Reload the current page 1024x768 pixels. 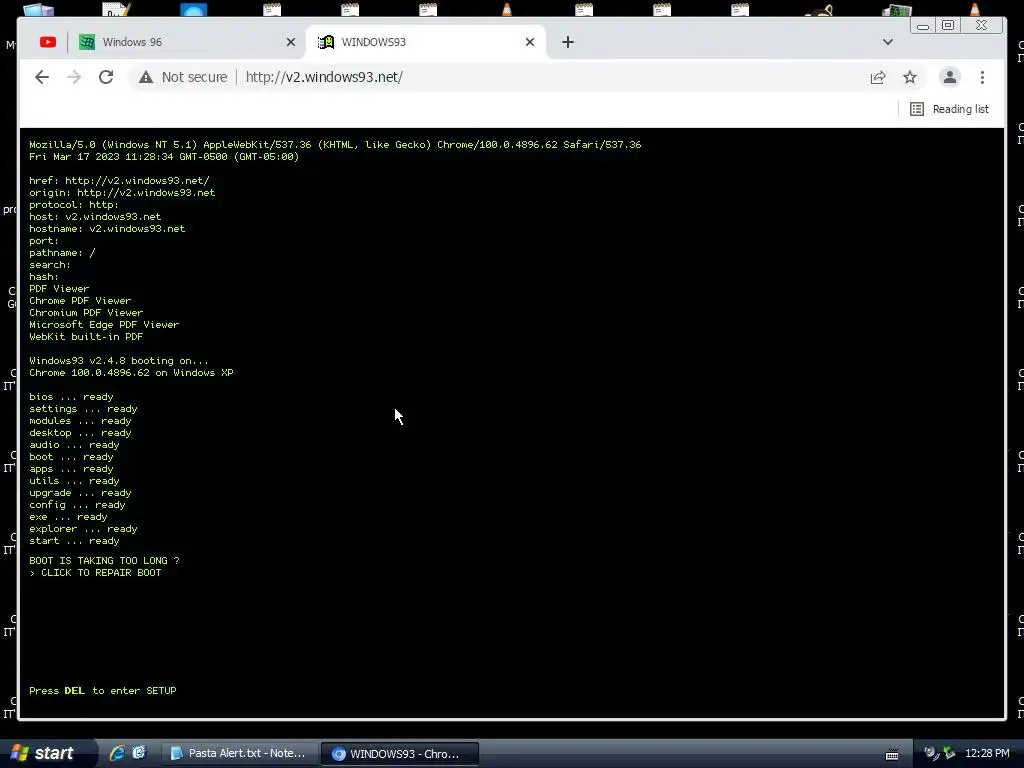point(106,77)
